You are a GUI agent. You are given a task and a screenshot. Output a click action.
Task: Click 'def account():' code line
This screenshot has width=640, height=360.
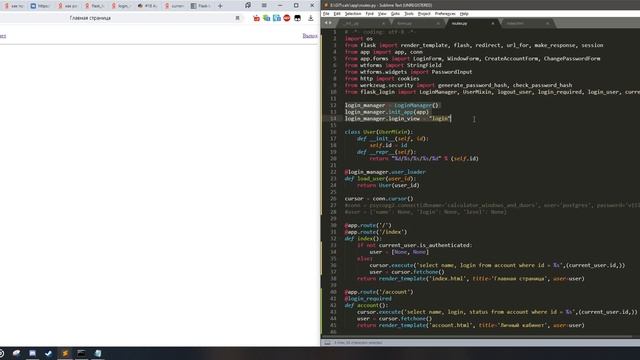pos(366,305)
